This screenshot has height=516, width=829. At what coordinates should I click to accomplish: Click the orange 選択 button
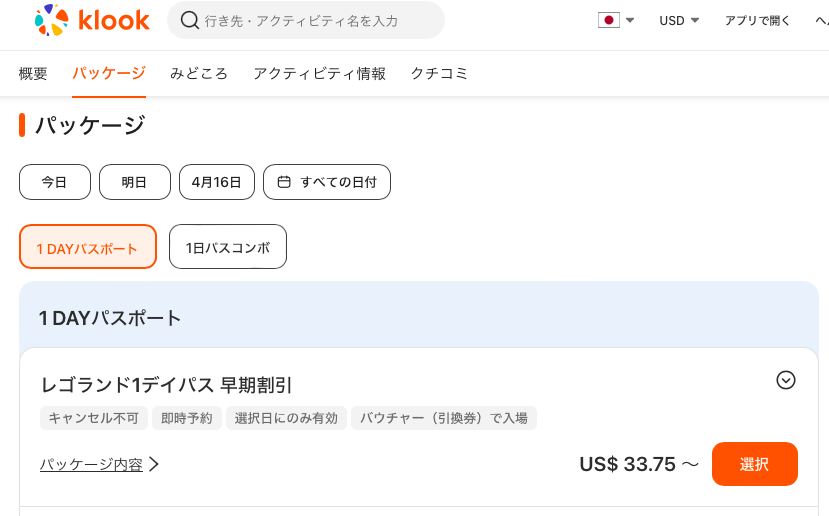[x=754, y=464]
